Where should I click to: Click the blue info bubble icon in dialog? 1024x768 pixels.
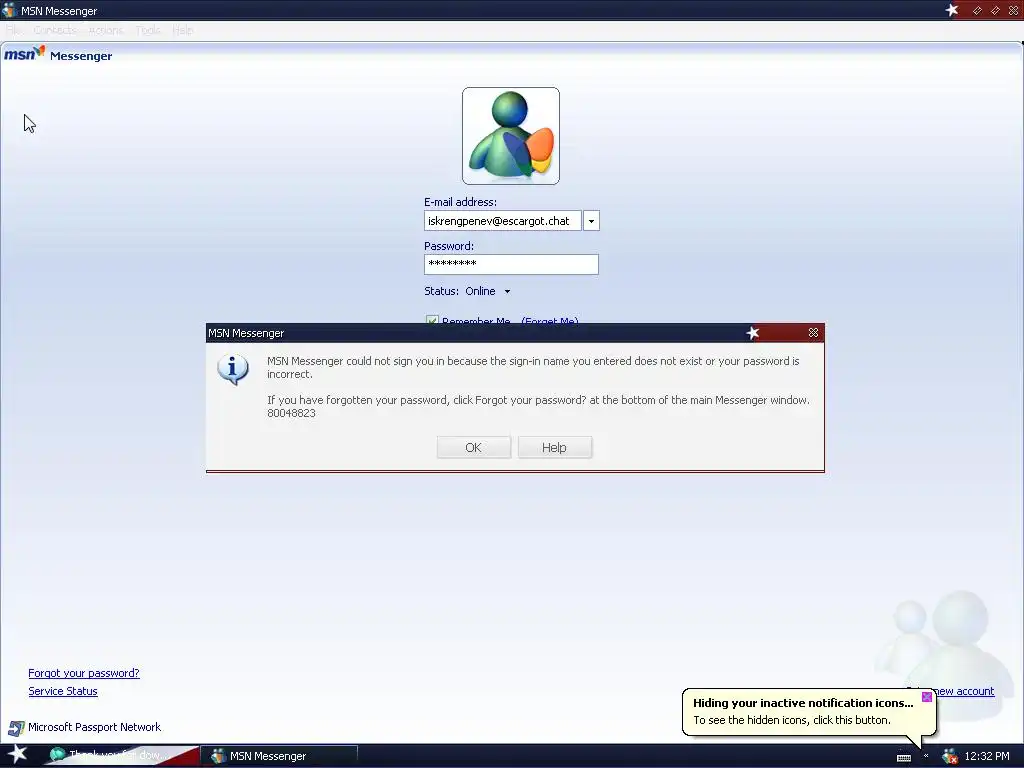(232, 370)
